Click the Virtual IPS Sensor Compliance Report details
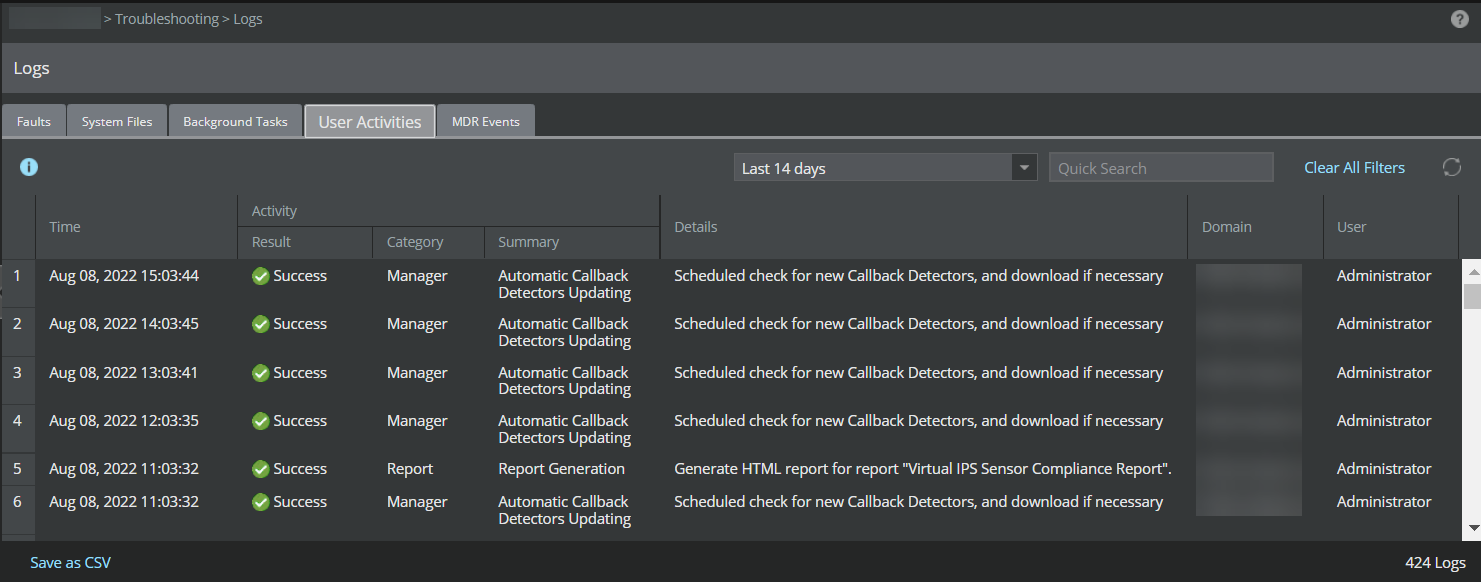 pyautogui.click(x=923, y=469)
